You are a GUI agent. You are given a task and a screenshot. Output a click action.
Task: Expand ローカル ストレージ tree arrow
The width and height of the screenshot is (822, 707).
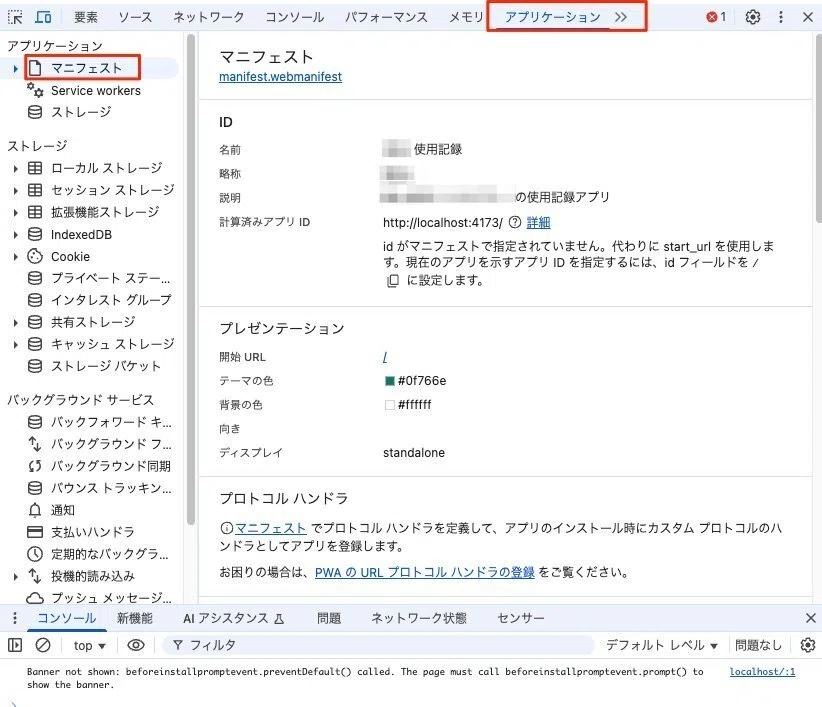point(15,169)
